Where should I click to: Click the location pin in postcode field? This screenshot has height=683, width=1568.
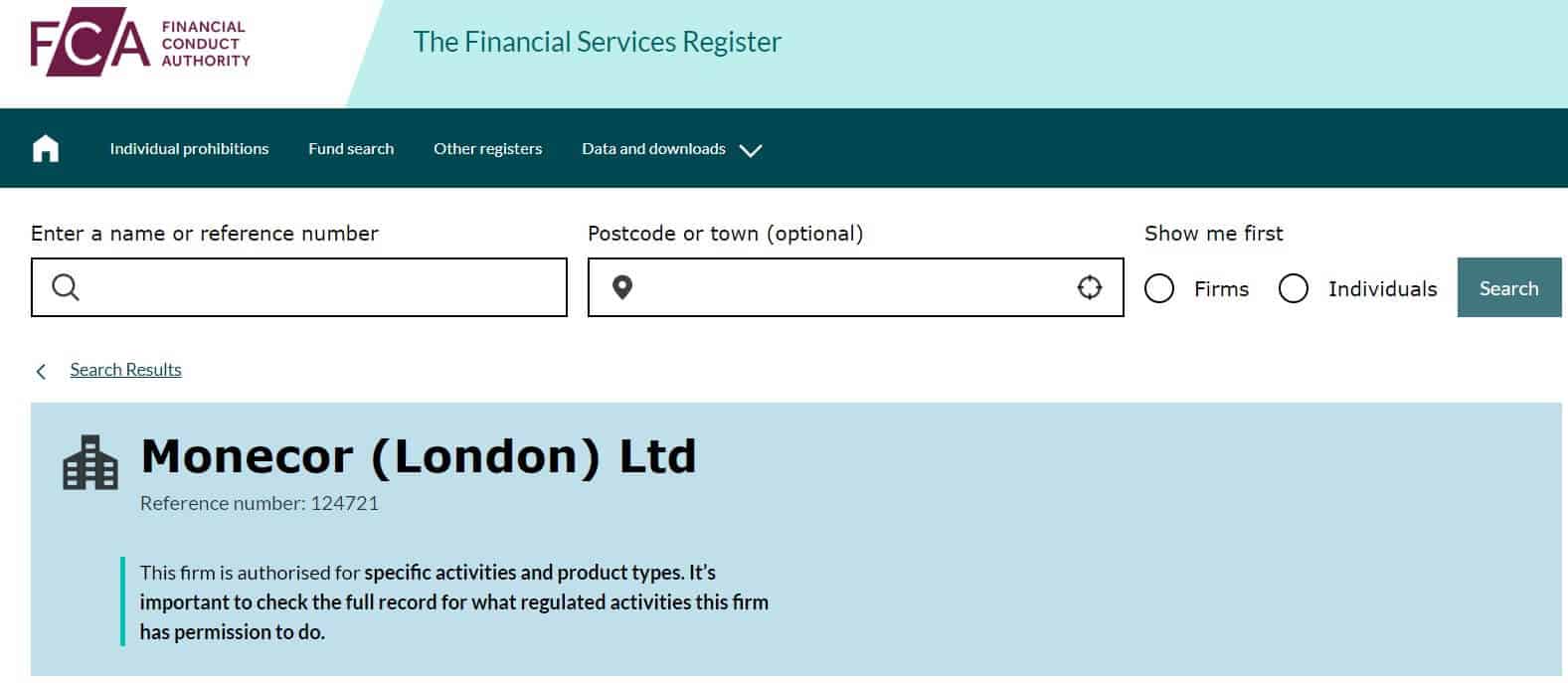tap(623, 287)
